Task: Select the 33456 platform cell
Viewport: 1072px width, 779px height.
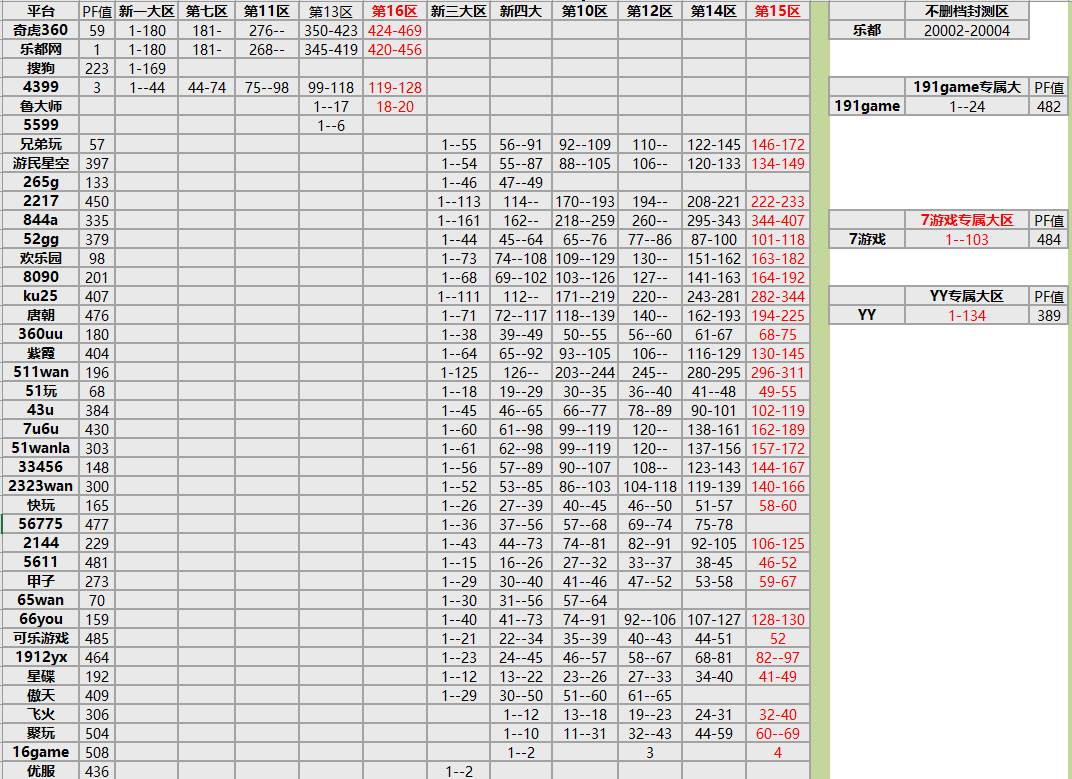Action: [x=40, y=467]
